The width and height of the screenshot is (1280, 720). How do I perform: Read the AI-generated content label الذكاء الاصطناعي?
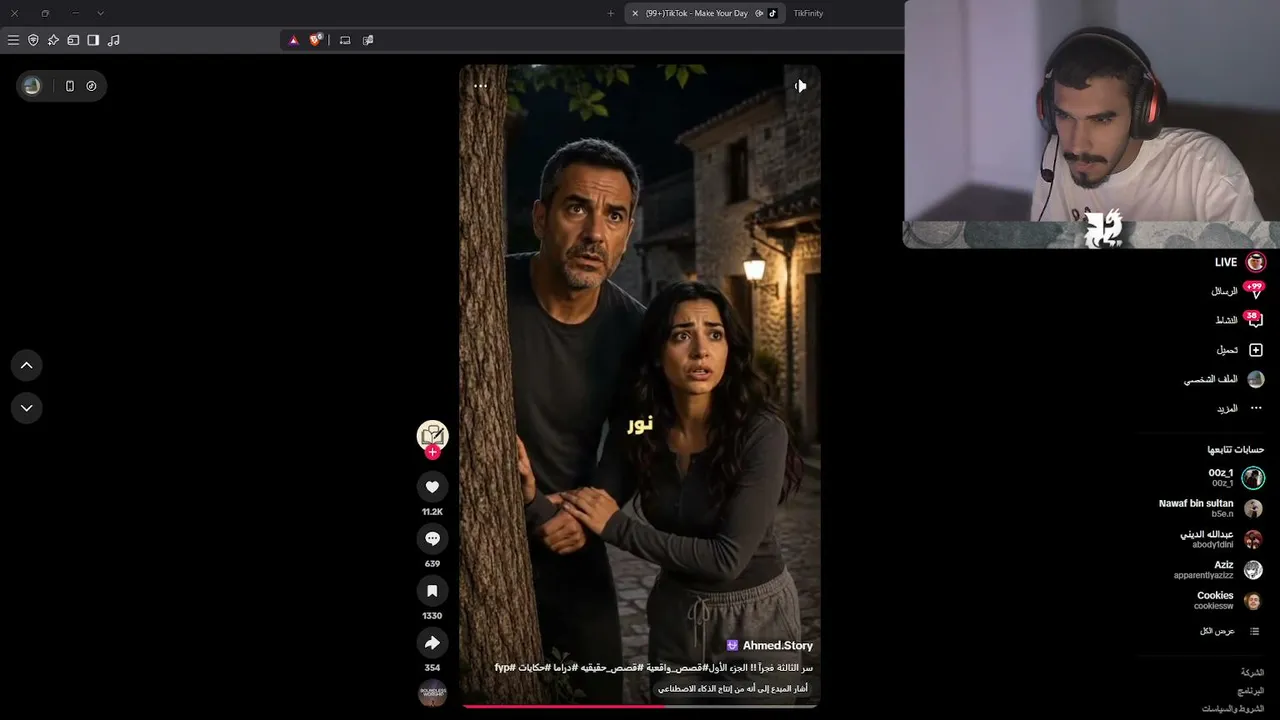coord(733,689)
